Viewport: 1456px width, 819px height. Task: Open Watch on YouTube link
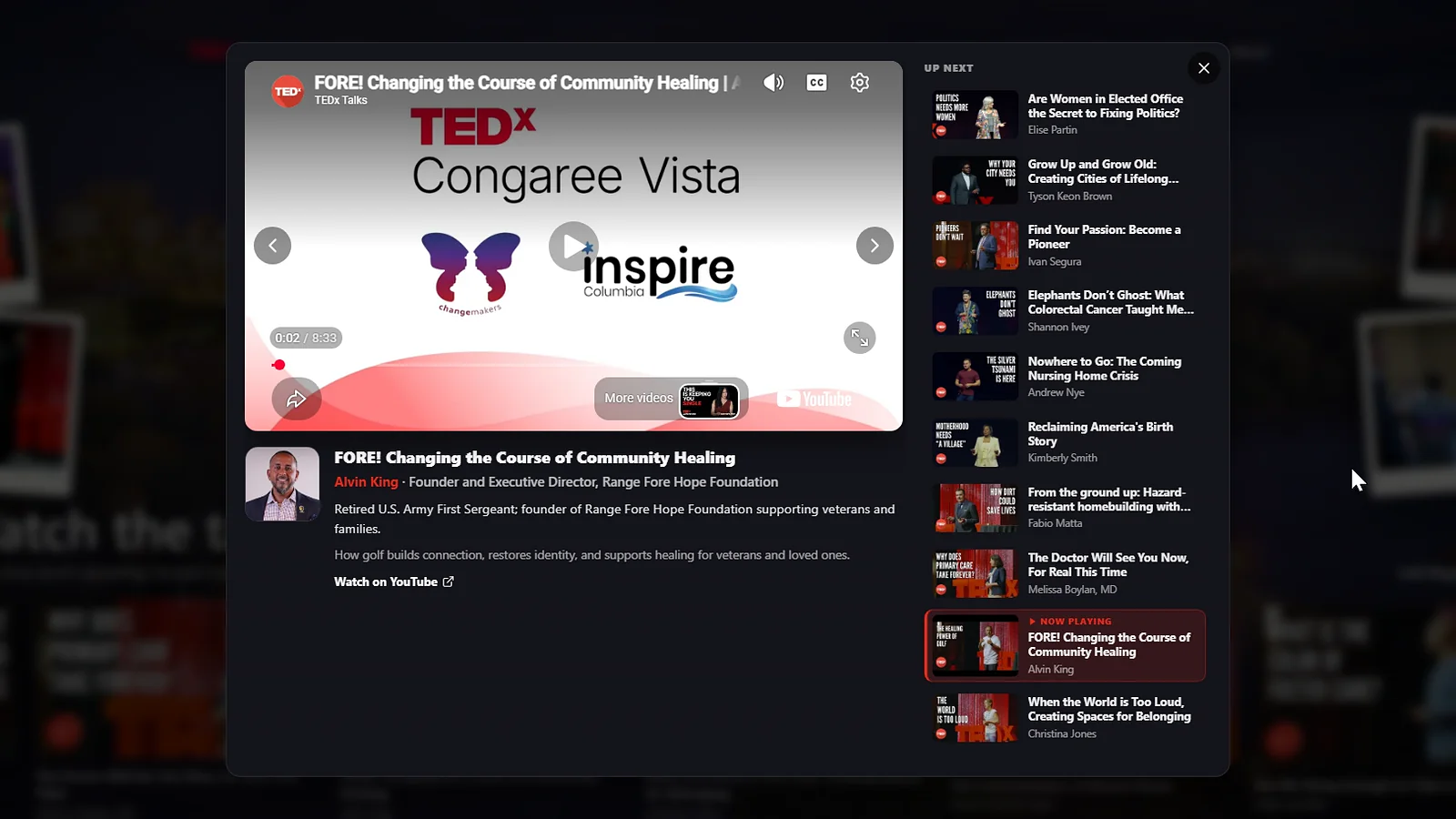tap(394, 581)
